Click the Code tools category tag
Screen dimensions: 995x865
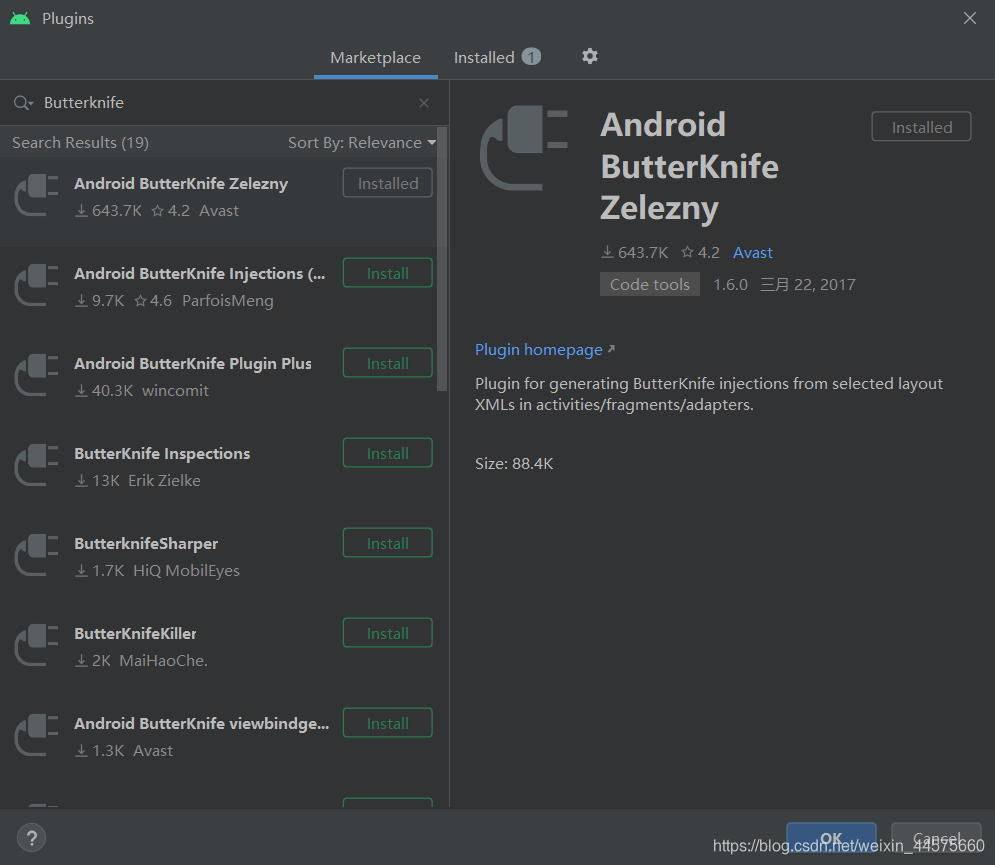[649, 284]
